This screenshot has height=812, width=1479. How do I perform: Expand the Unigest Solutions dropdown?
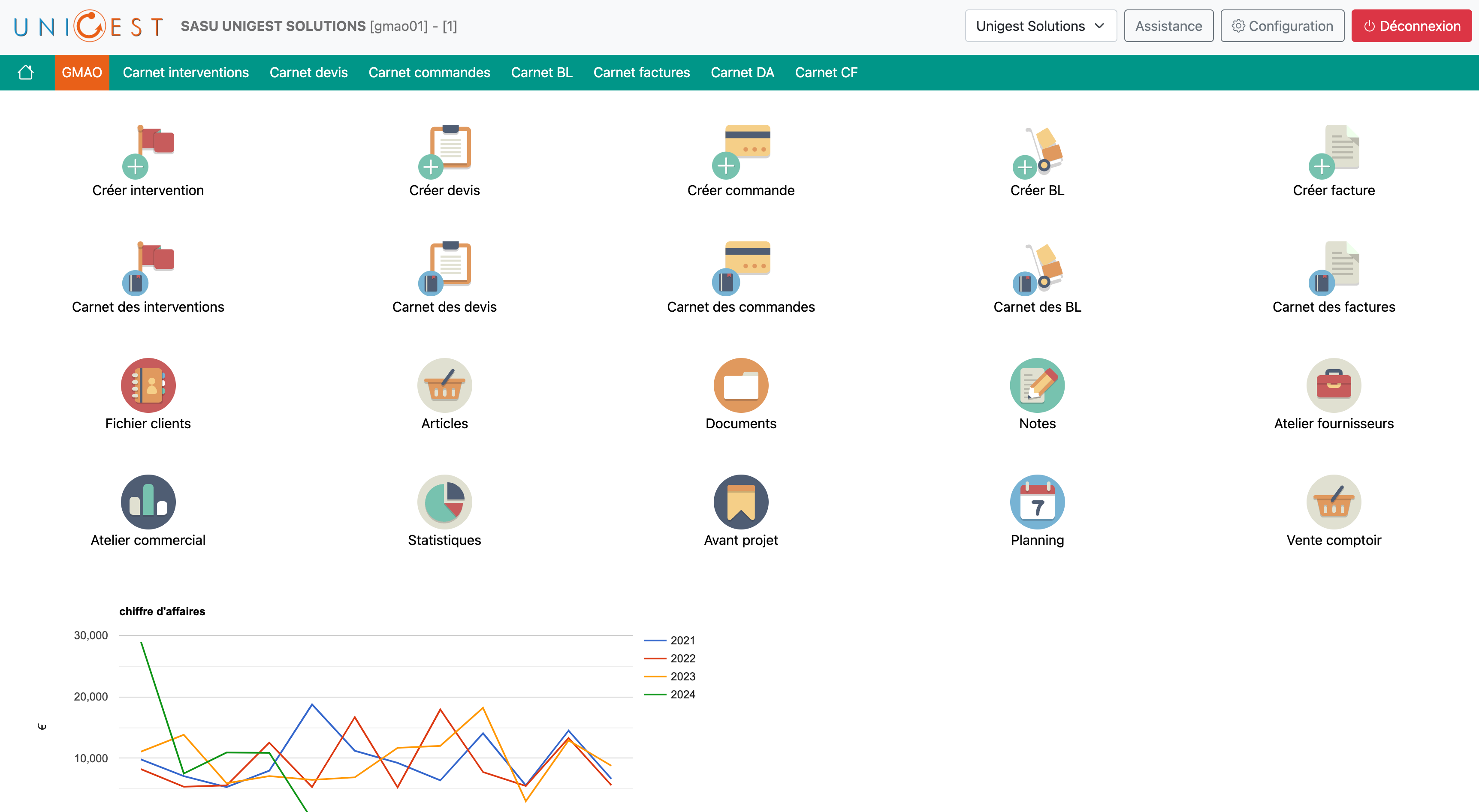(x=1040, y=26)
